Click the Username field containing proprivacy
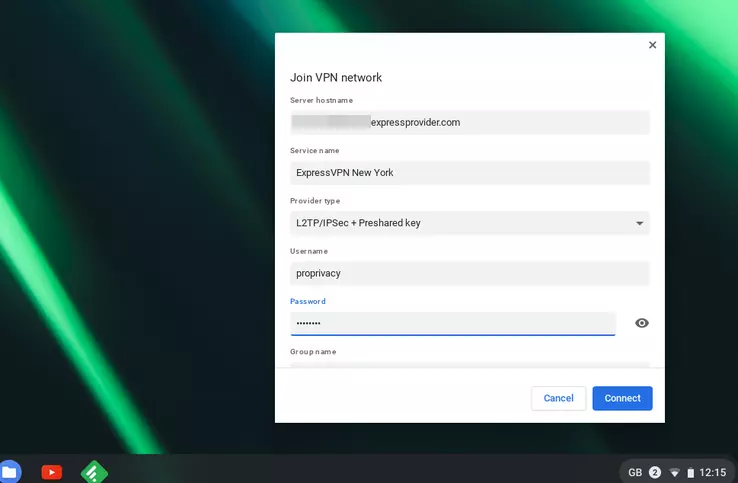 [470, 273]
